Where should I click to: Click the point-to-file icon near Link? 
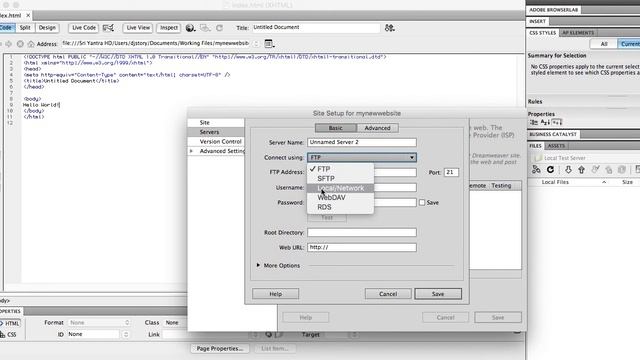(x=269, y=334)
